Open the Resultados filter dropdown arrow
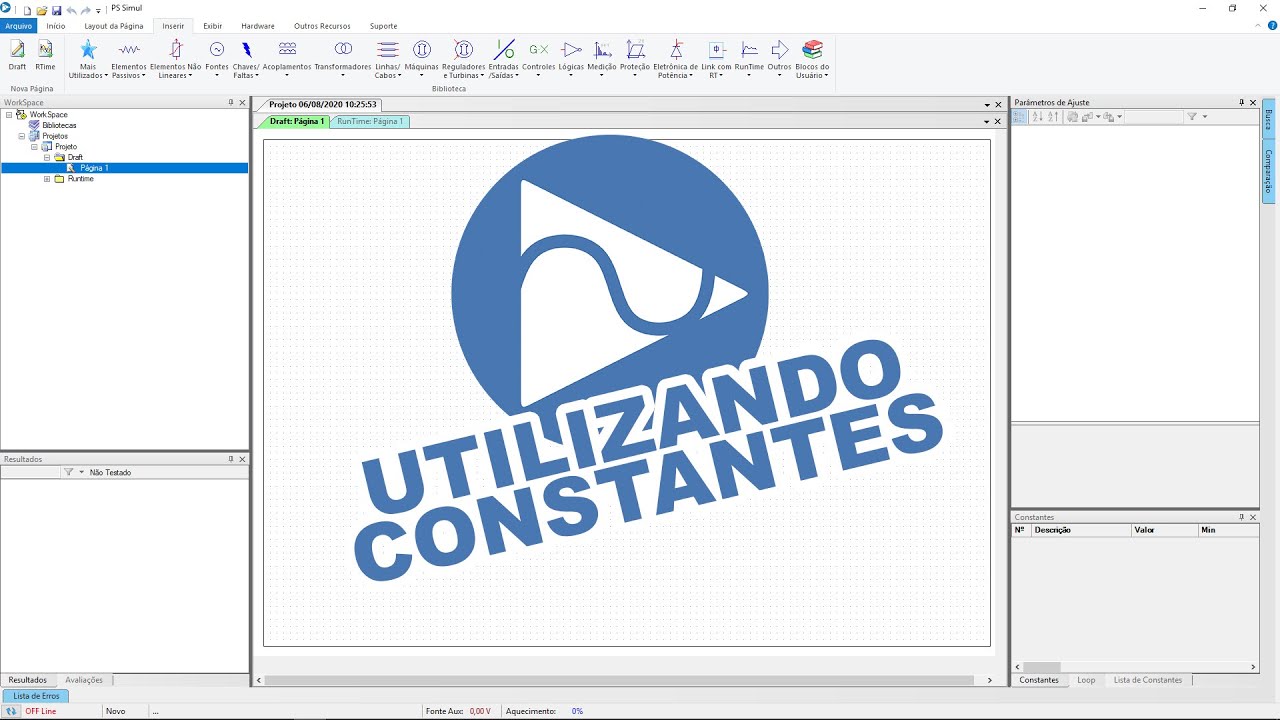The height and width of the screenshot is (720, 1280). point(82,472)
